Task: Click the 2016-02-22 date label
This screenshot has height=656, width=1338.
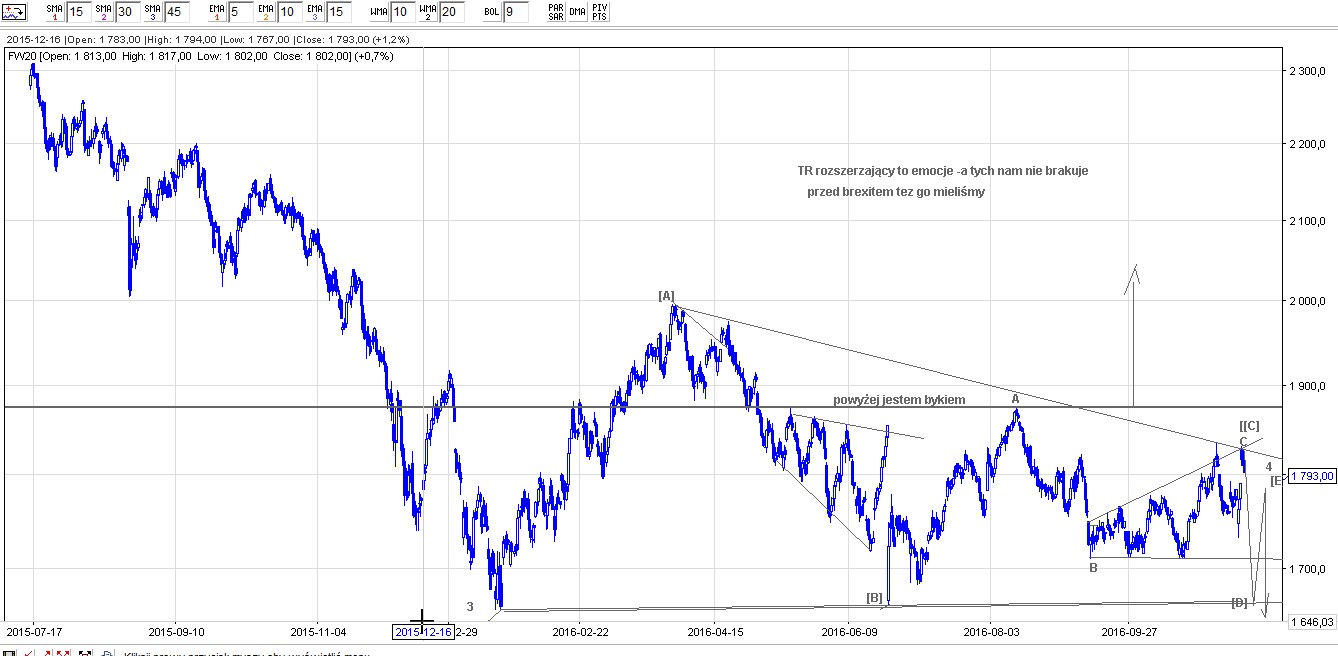Action: pyautogui.click(x=580, y=632)
